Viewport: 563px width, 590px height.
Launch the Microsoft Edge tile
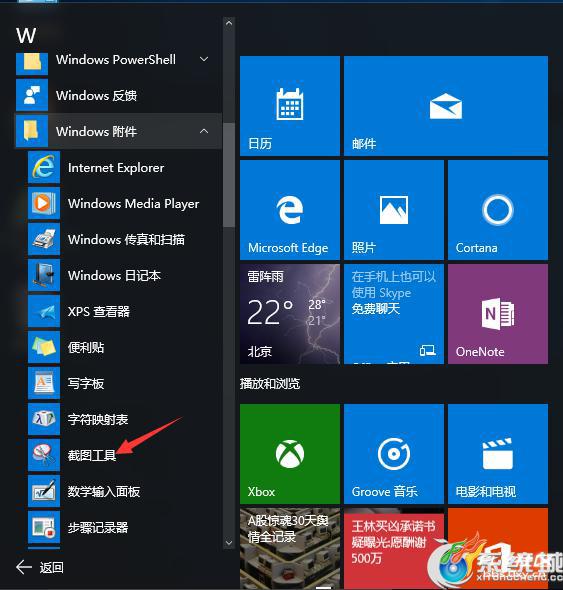pos(290,210)
